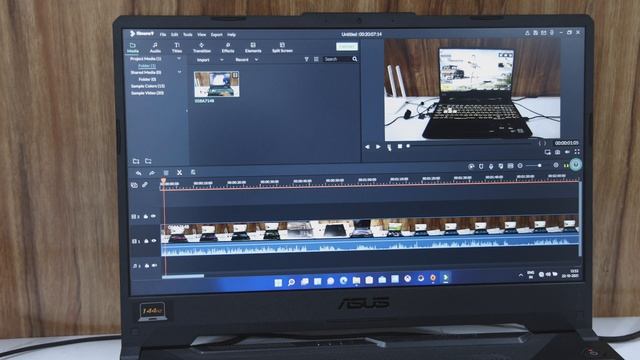The width and height of the screenshot is (640, 360).
Task: Collapse the Shared Media tree section
Action: click(x=179, y=72)
